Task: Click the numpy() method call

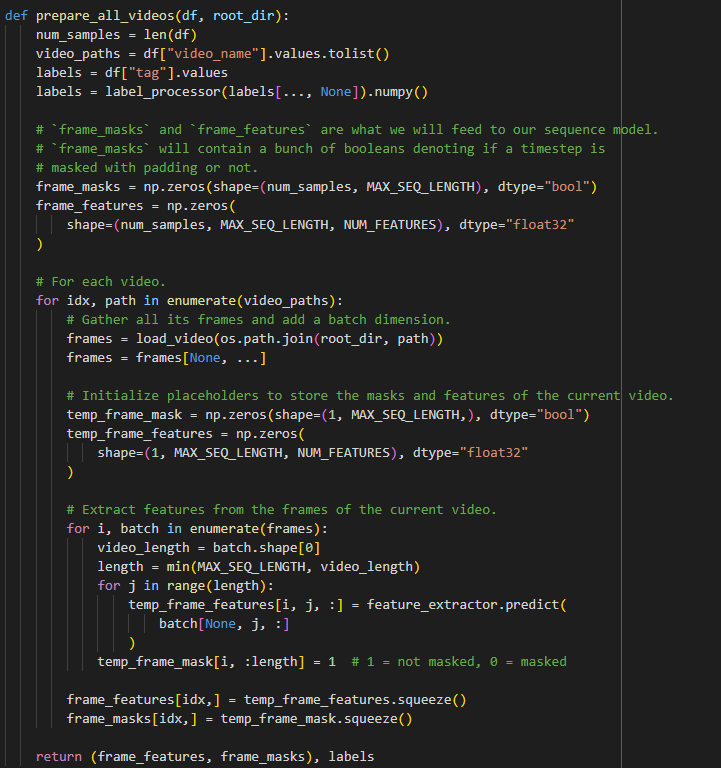Action: pyautogui.click(x=397, y=92)
